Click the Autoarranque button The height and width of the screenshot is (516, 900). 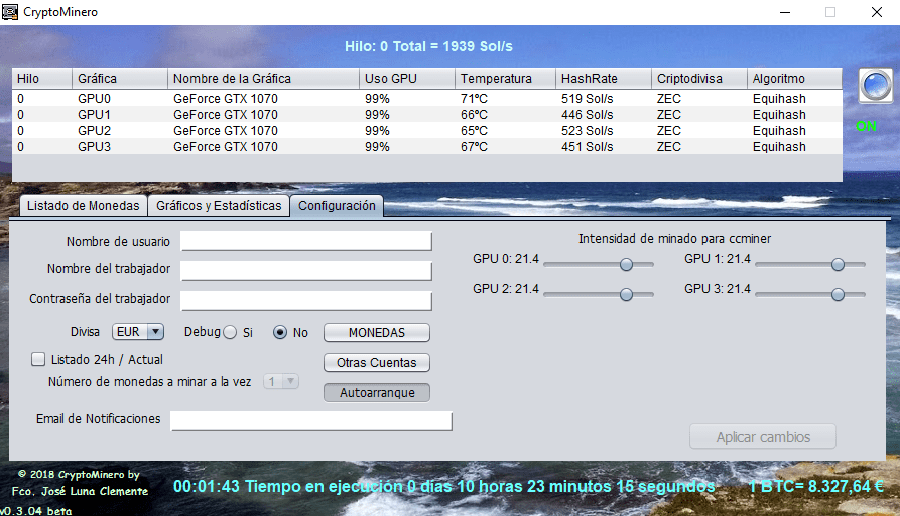click(377, 393)
